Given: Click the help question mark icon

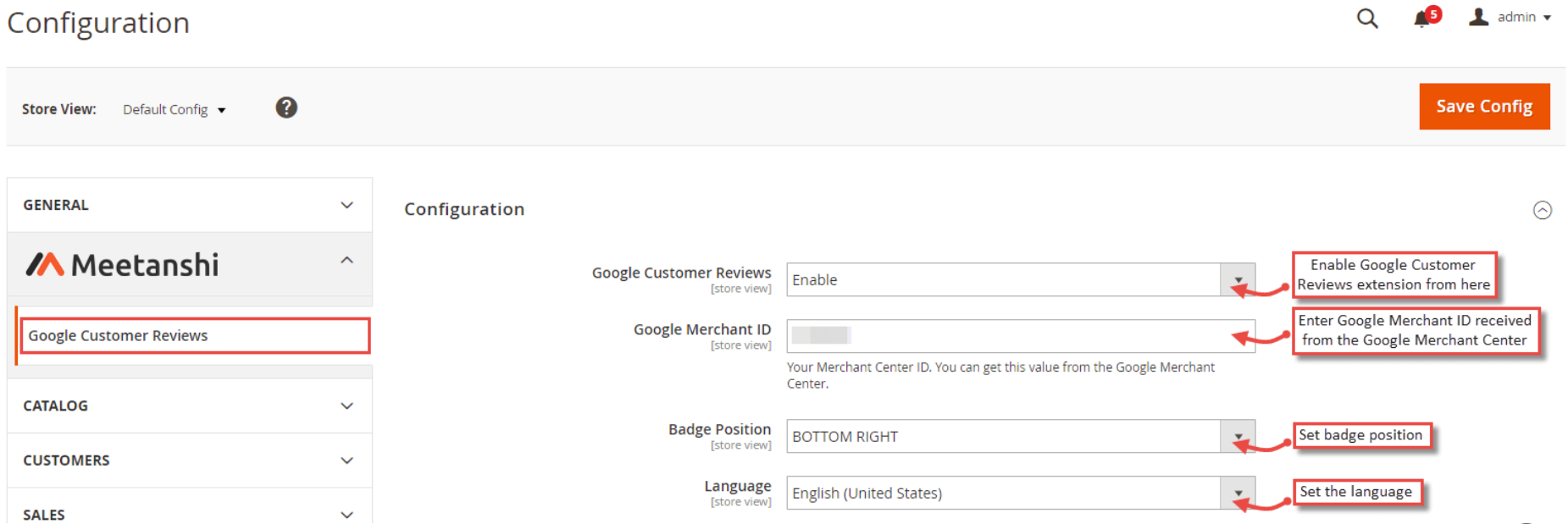Looking at the screenshot, I should 286,108.
